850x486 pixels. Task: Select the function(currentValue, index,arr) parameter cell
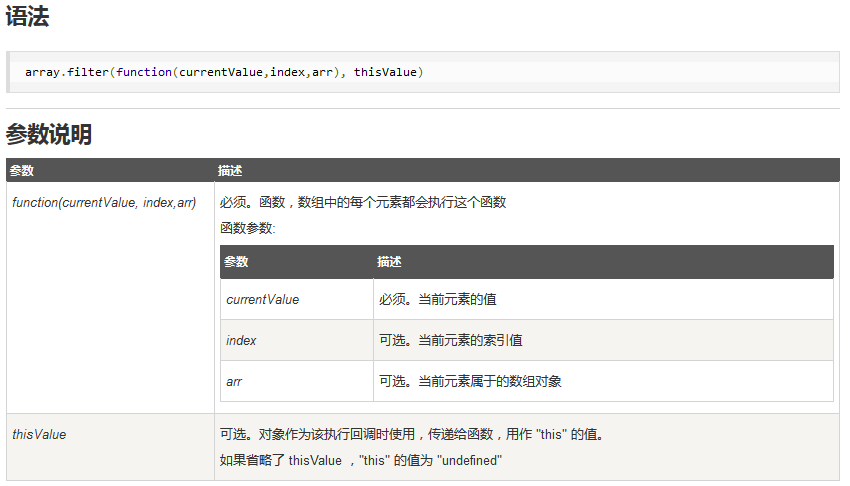click(111, 297)
